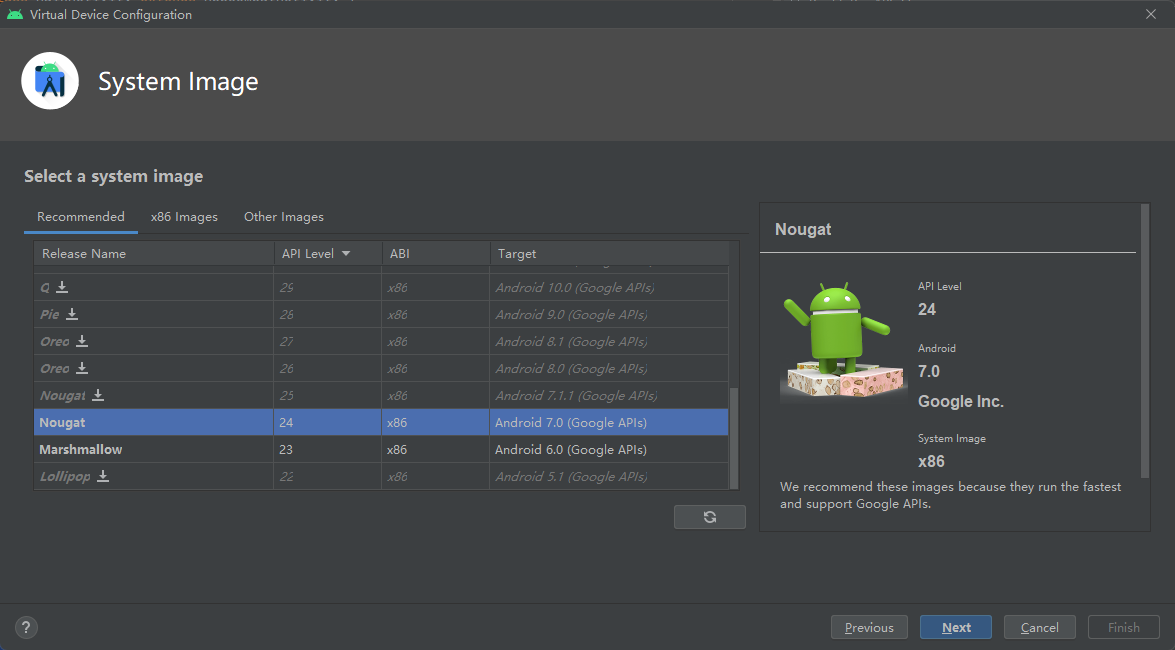The width and height of the screenshot is (1175, 650).
Task: Cancel the device configuration
Action: click(1039, 628)
